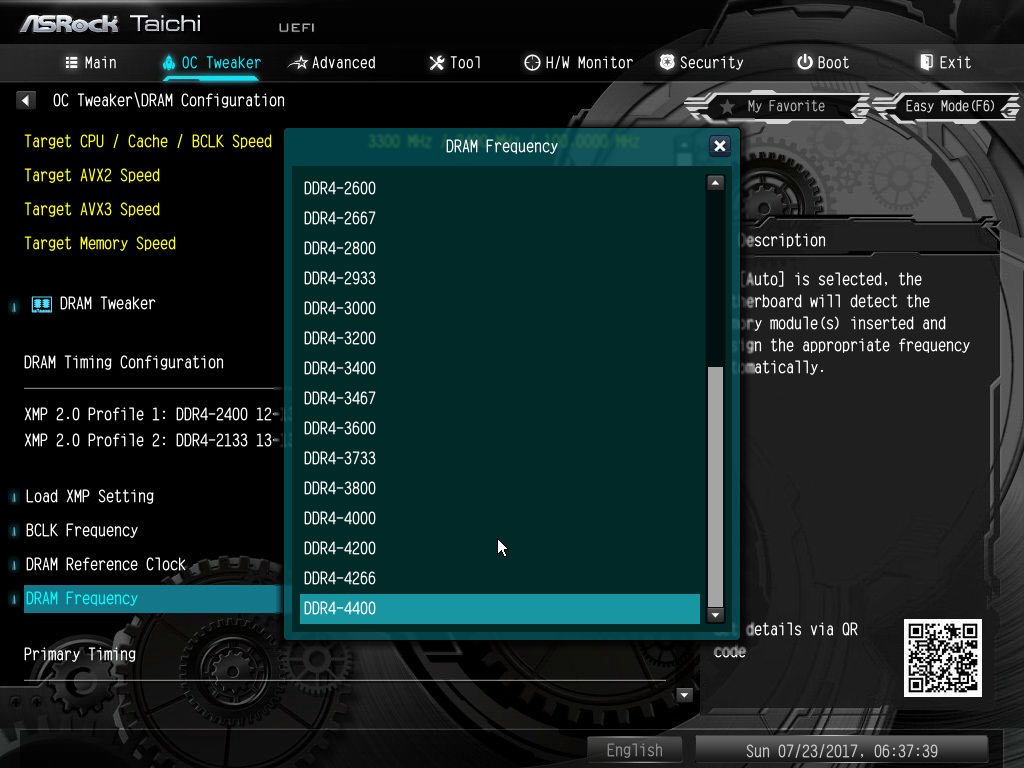The height and width of the screenshot is (768, 1024).
Task: Click the main page scroll down arrow
Action: click(x=684, y=695)
